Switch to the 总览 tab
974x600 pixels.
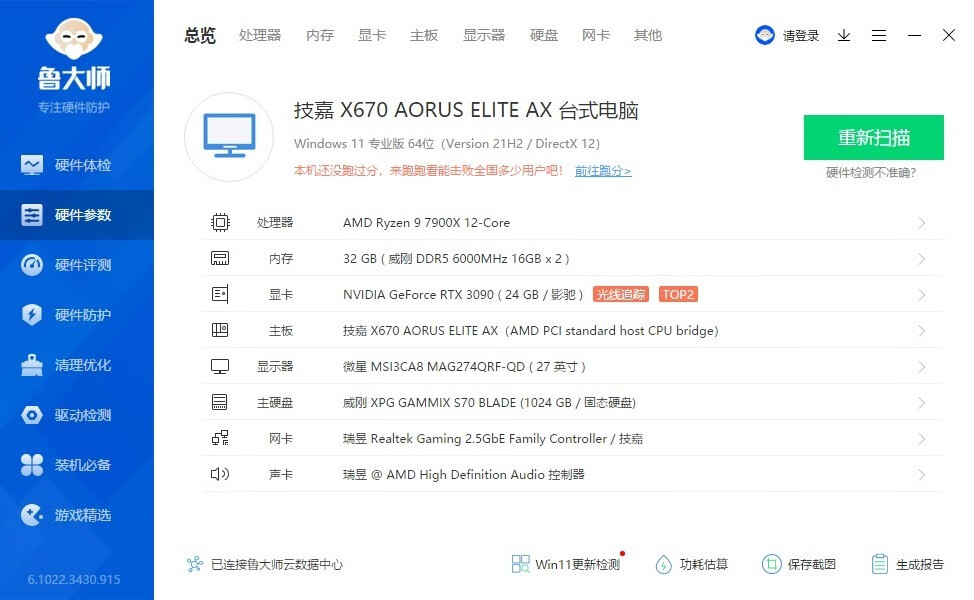[x=200, y=35]
